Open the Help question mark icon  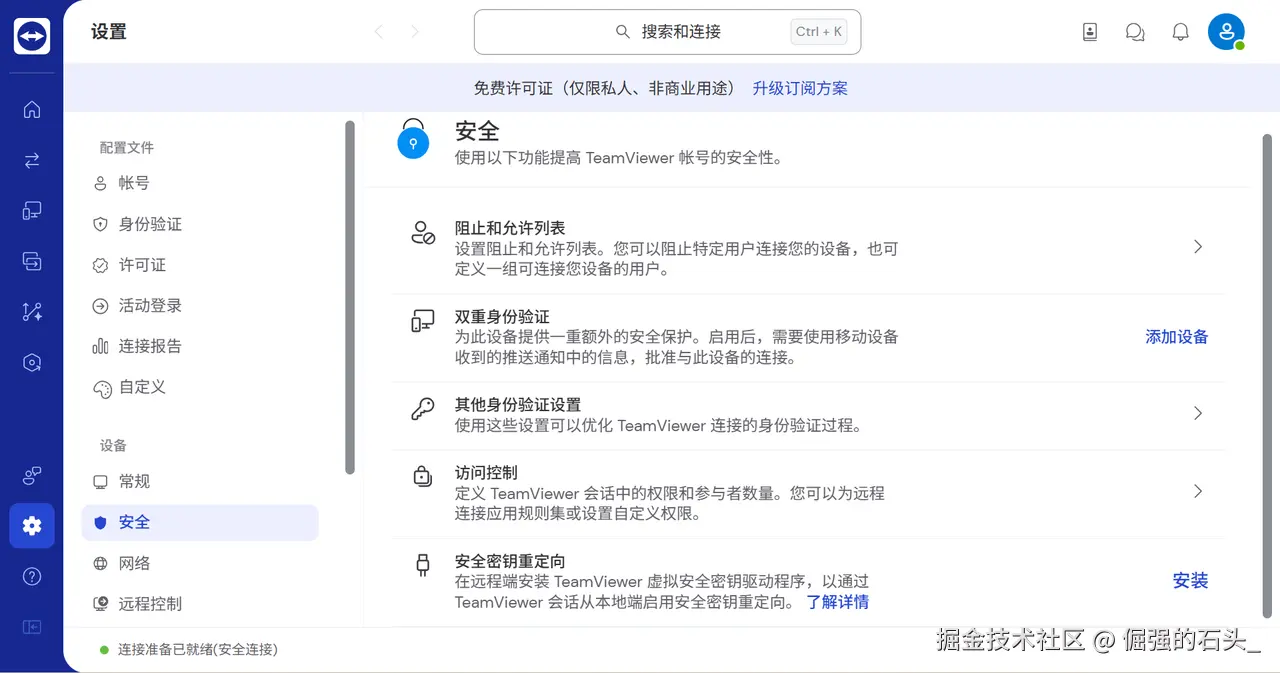tap(32, 576)
